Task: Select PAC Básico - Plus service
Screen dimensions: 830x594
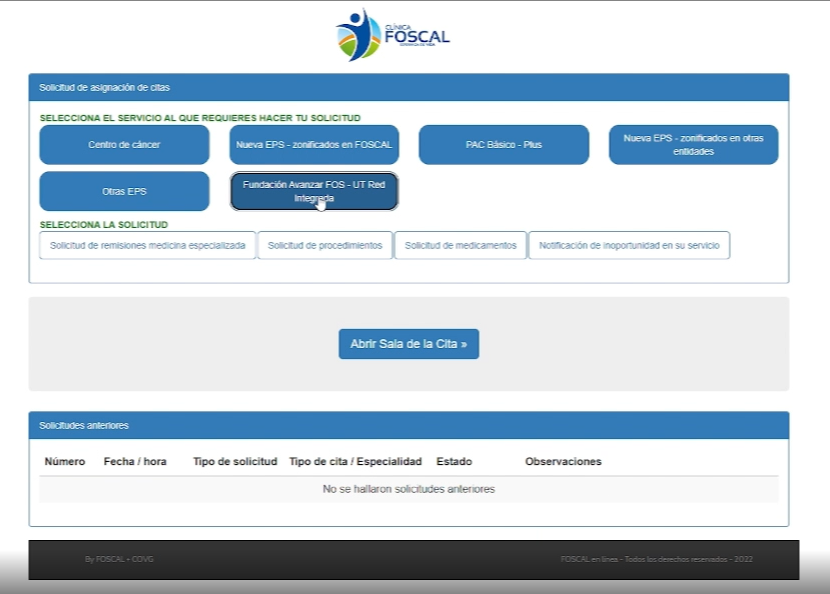Action: click(504, 145)
